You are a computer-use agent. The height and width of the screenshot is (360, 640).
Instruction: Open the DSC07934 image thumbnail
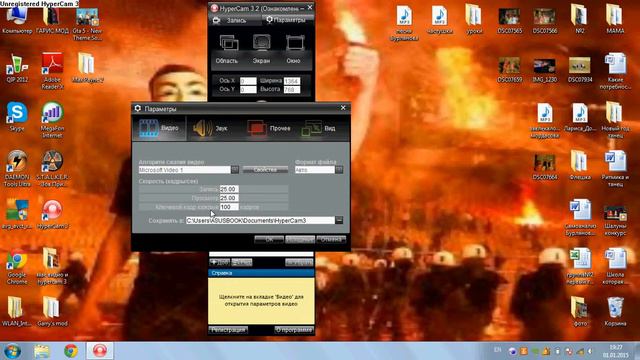pos(580,69)
